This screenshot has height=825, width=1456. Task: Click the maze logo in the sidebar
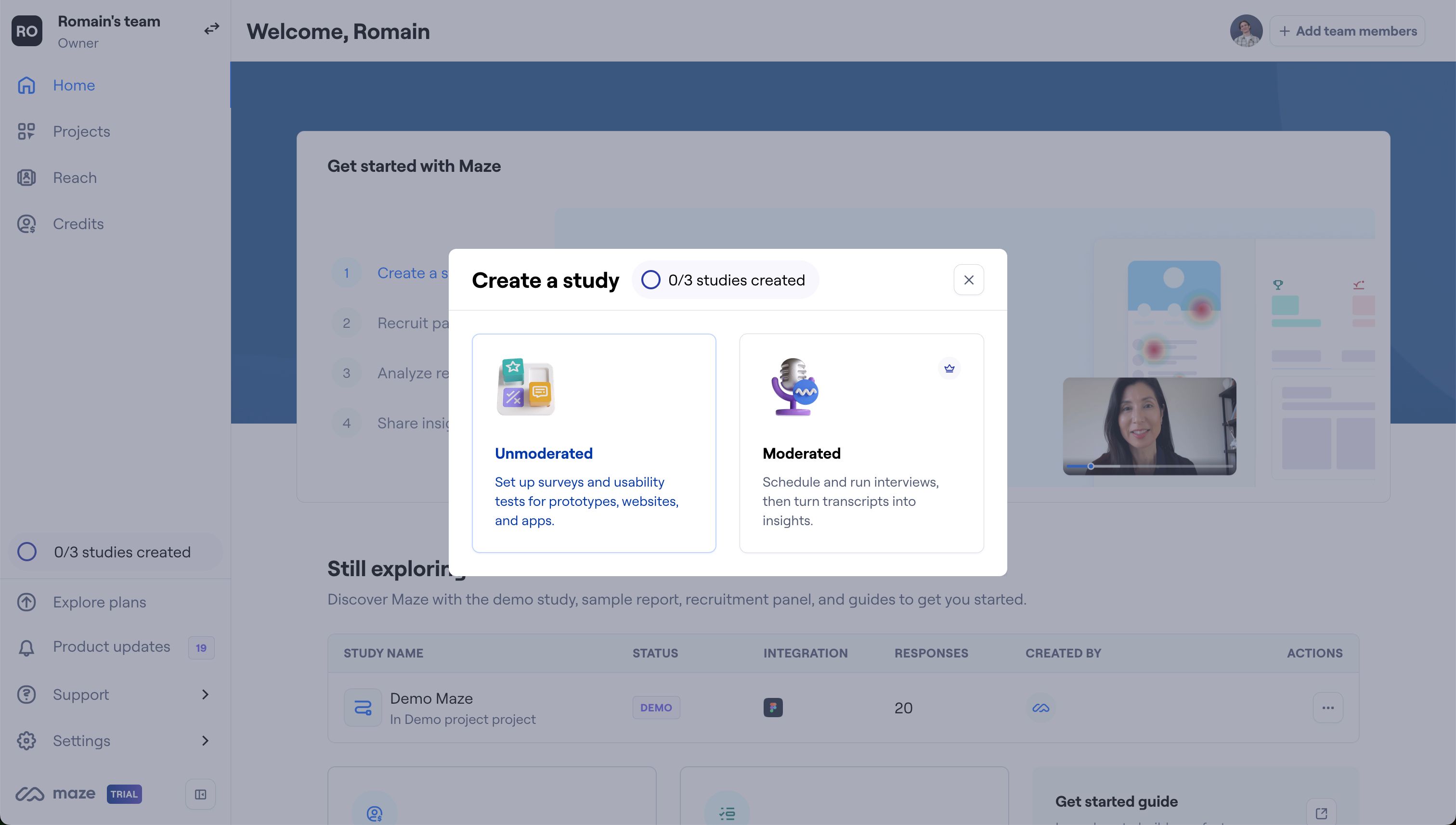[x=55, y=794]
